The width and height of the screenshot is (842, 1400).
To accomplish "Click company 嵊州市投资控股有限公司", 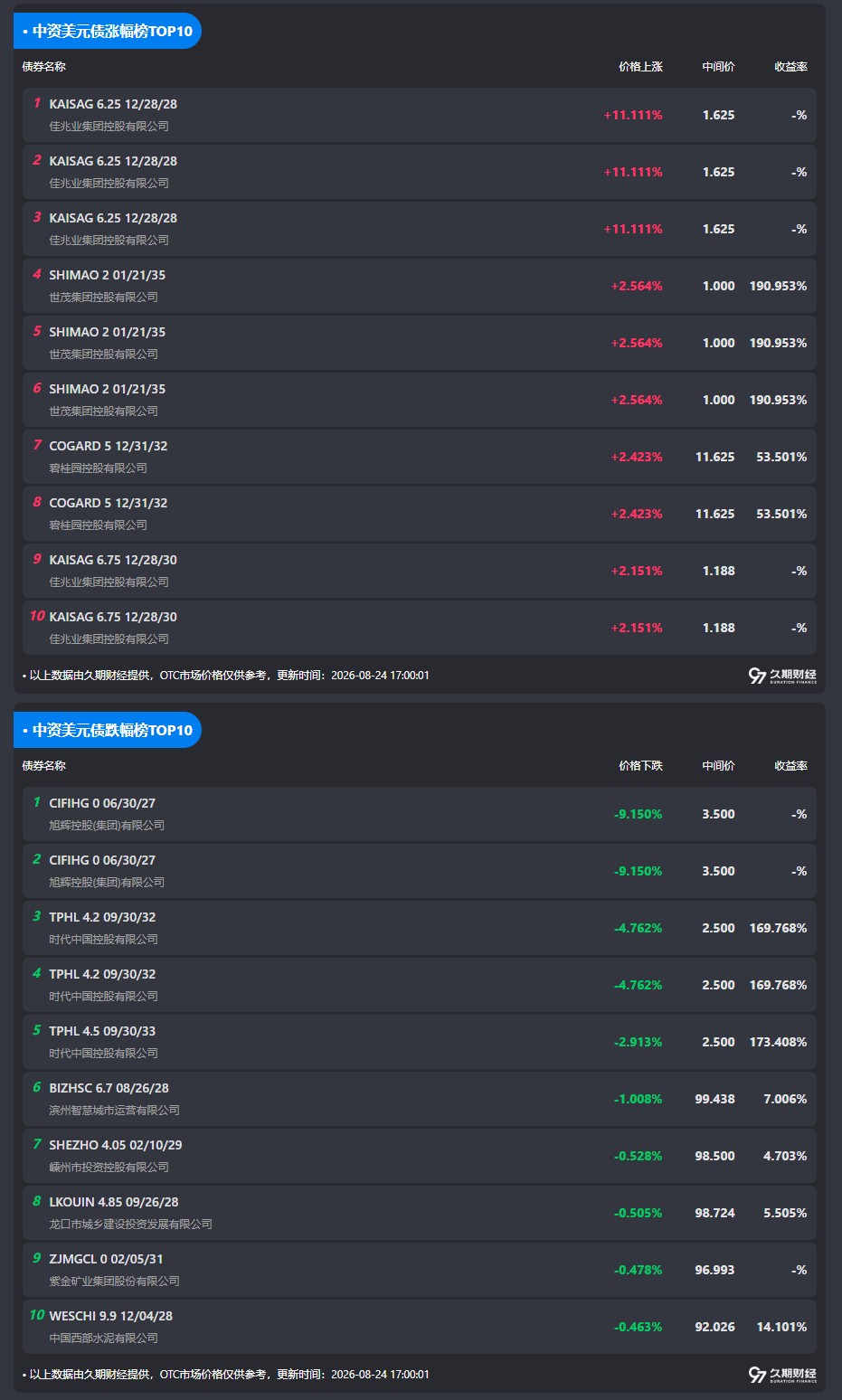I will click(109, 1167).
